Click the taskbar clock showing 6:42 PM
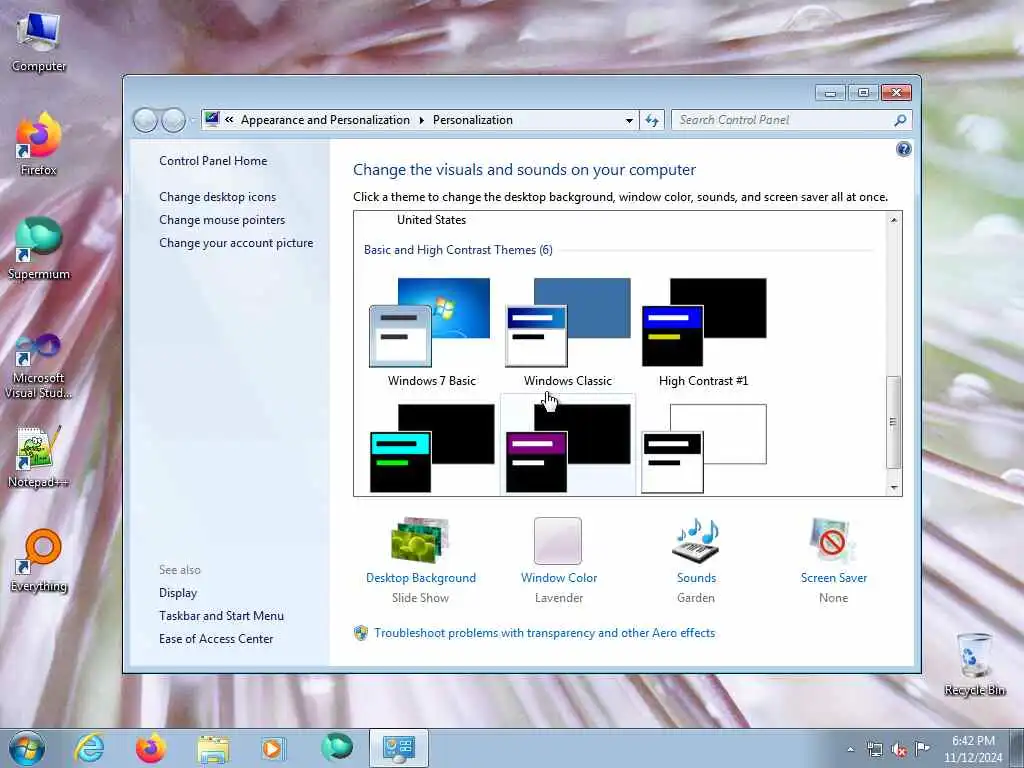 pos(973,749)
